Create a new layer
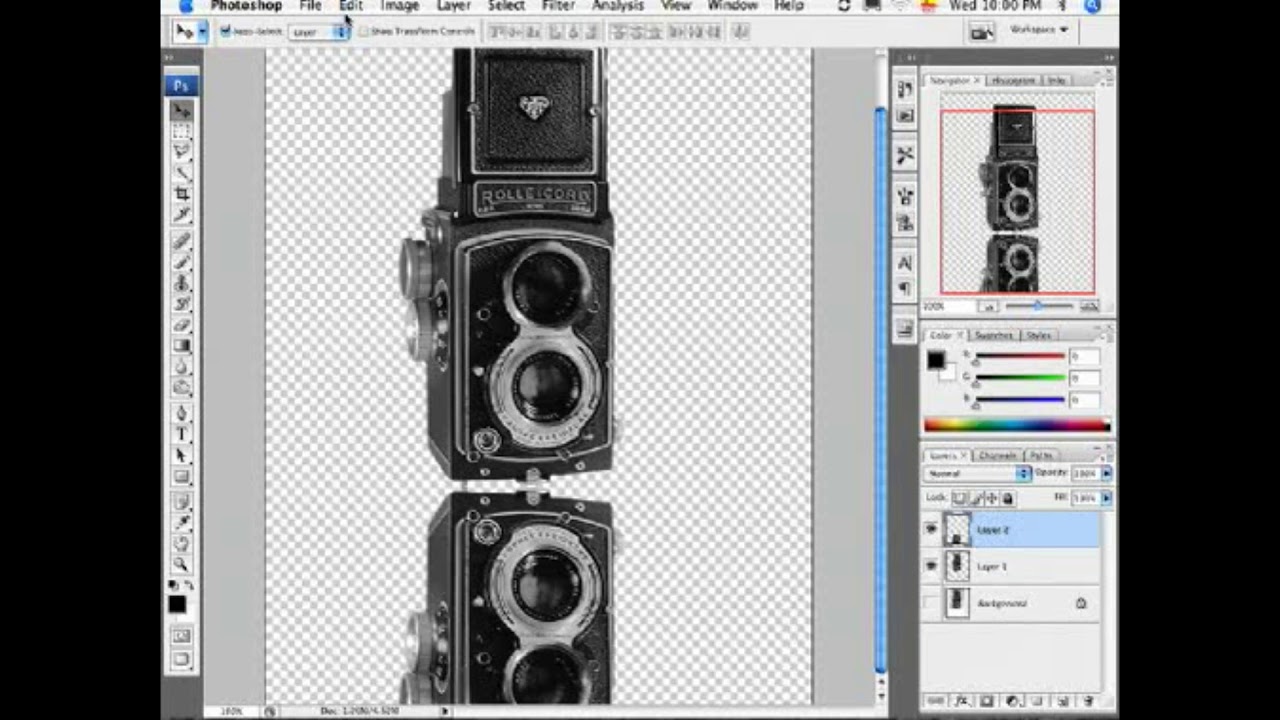 click(1062, 702)
